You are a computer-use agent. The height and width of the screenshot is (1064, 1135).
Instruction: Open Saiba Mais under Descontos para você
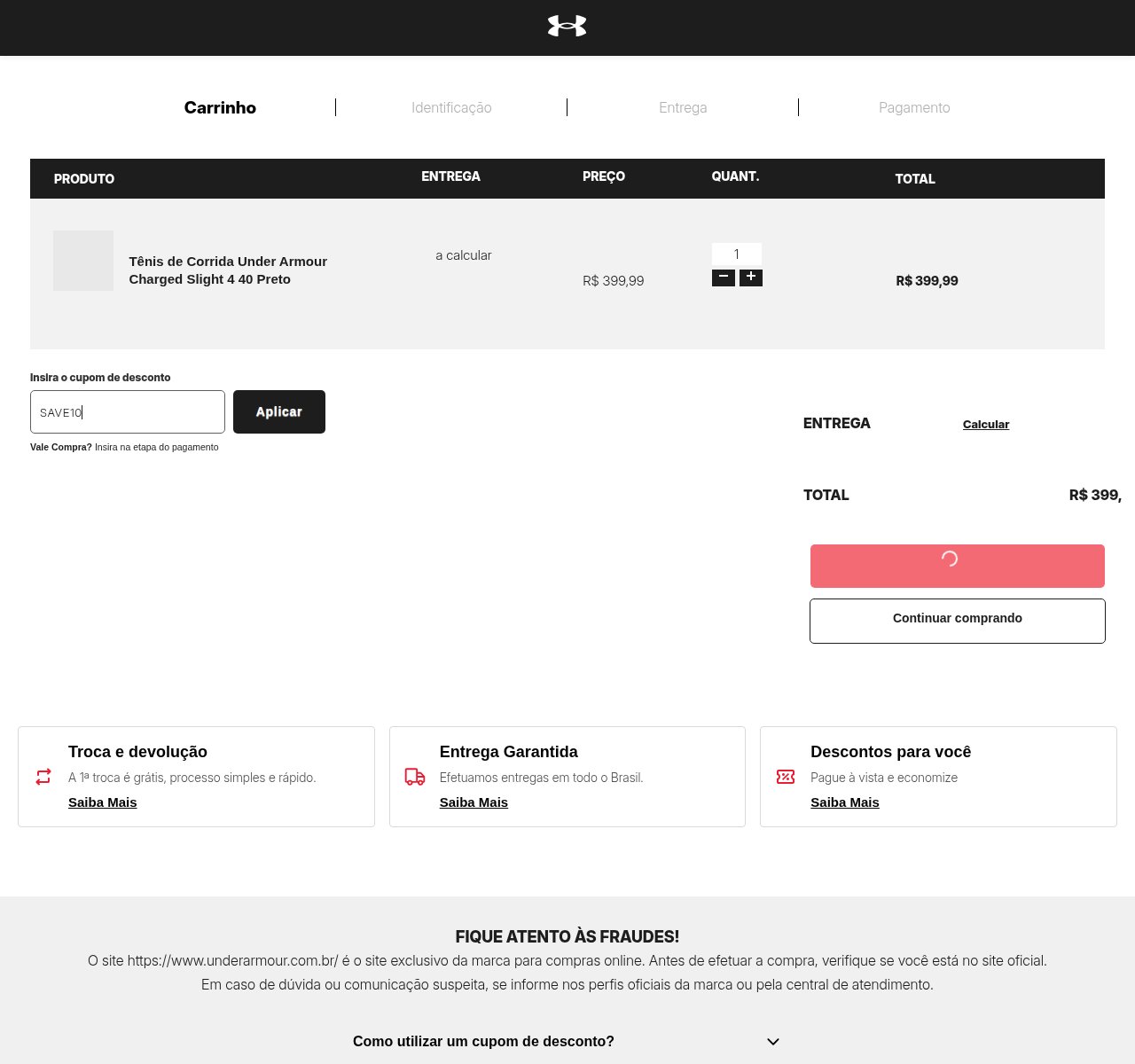(845, 802)
